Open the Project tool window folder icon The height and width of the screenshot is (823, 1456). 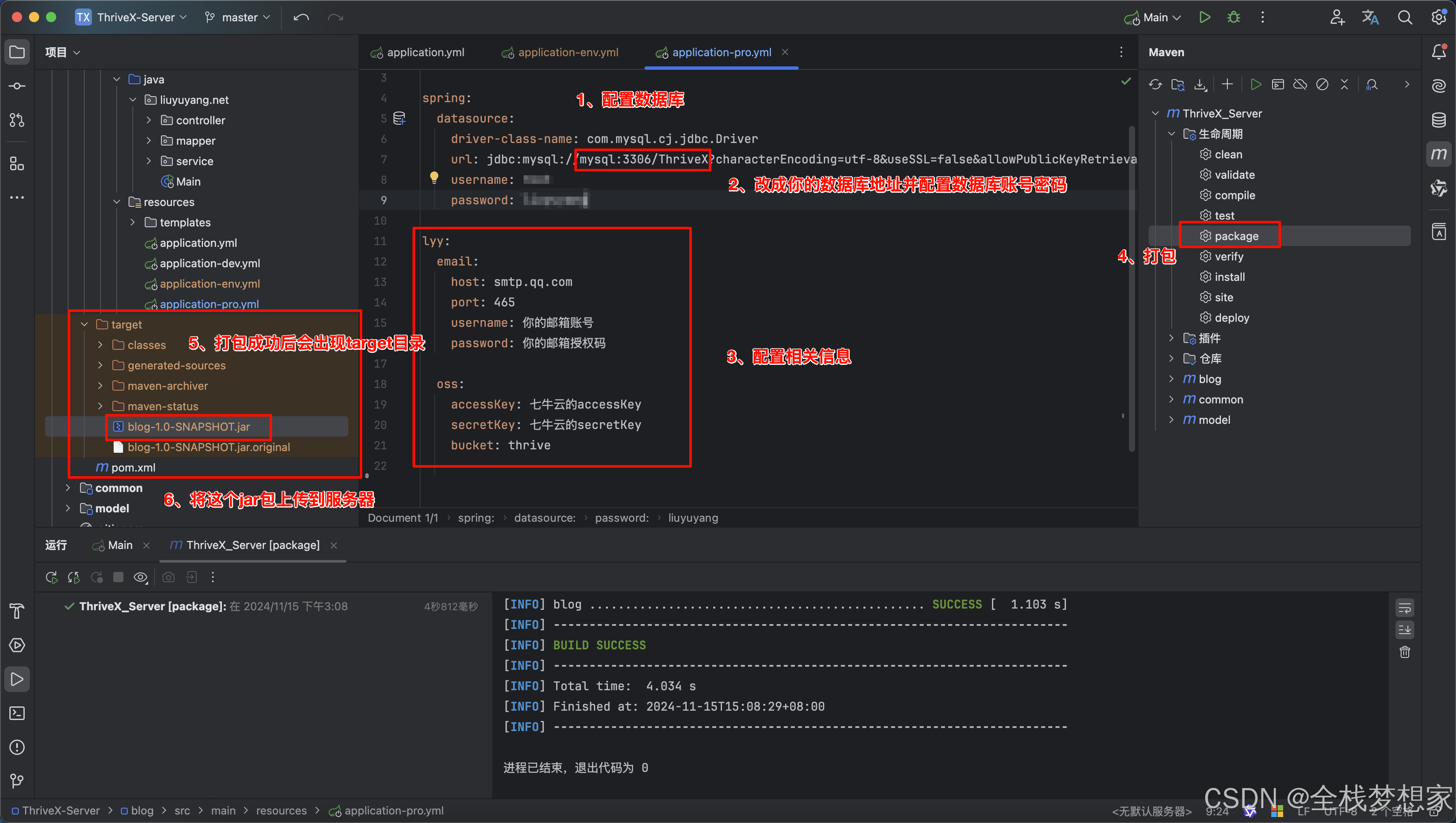[x=17, y=52]
